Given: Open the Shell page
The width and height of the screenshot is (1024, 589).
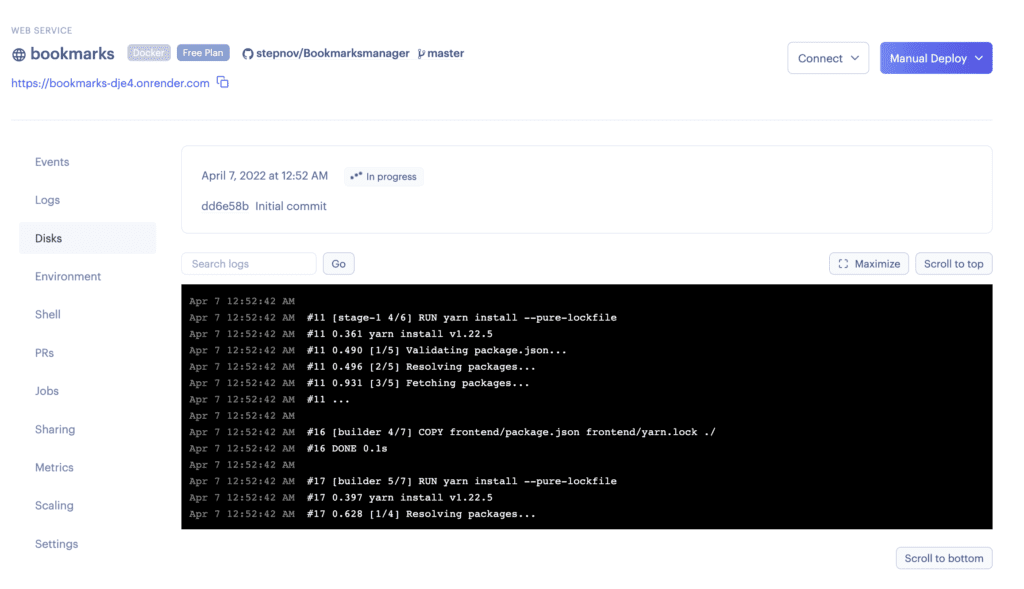Looking at the screenshot, I should tap(48, 314).
